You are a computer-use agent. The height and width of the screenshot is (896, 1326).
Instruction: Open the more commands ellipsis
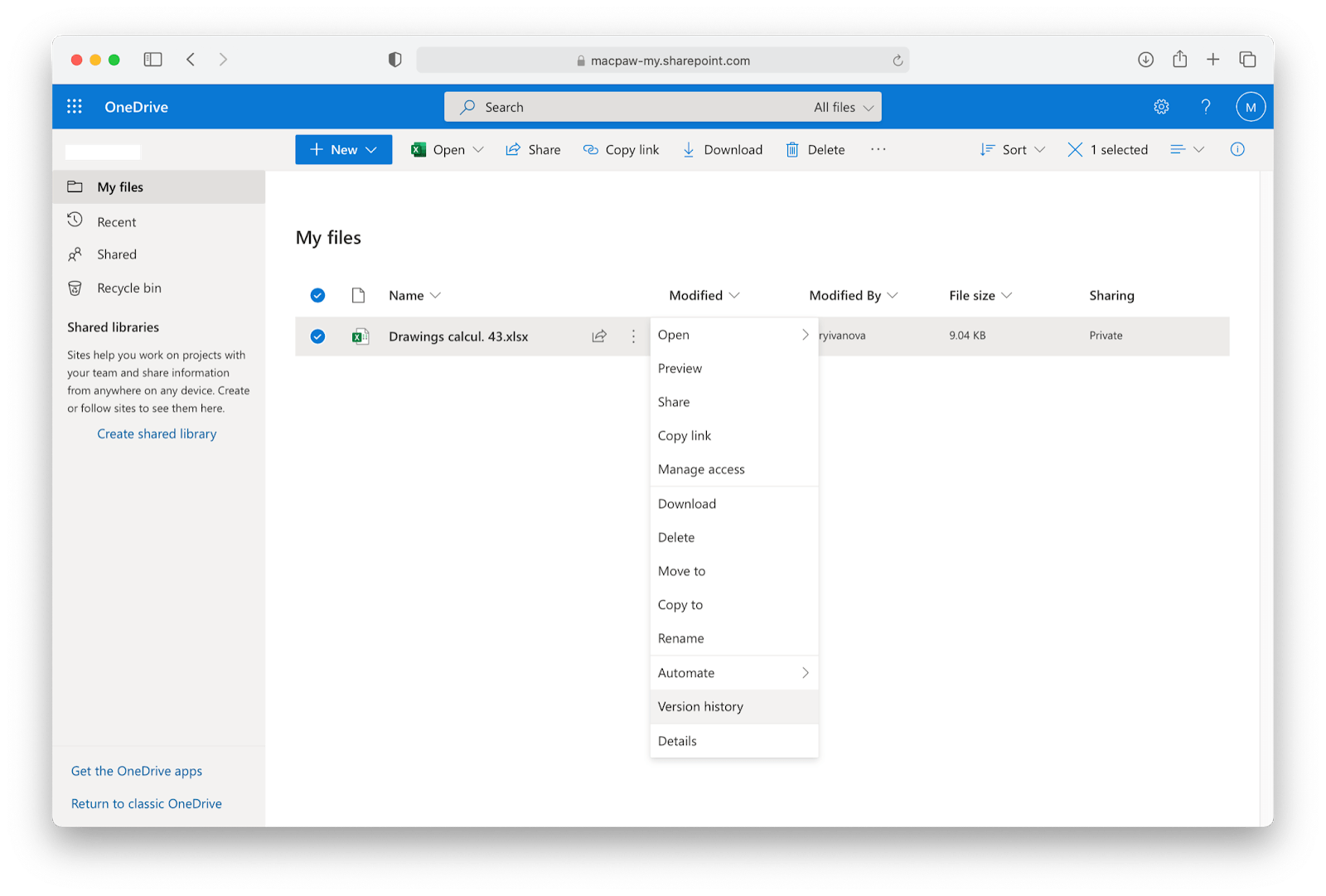(878, 149)
